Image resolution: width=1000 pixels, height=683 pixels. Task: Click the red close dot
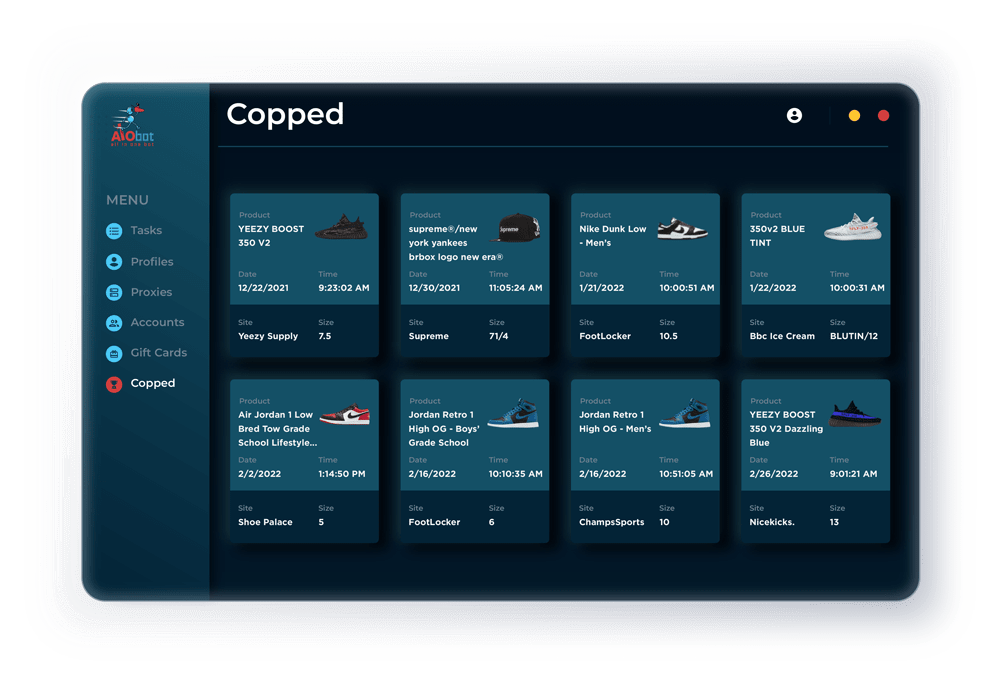tap(883, 115)
